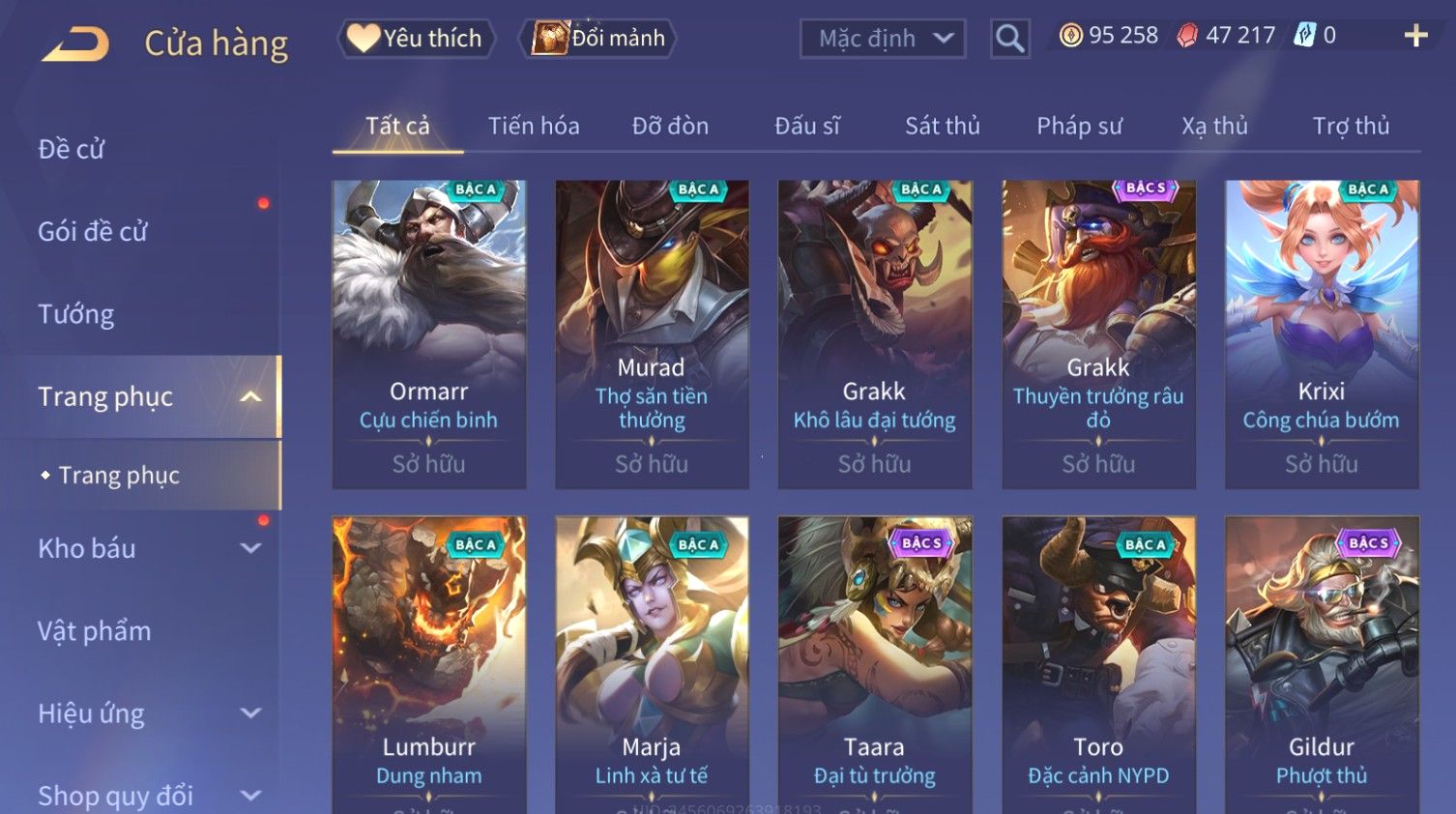Click the gold coin currency icon

(1070, 36)
